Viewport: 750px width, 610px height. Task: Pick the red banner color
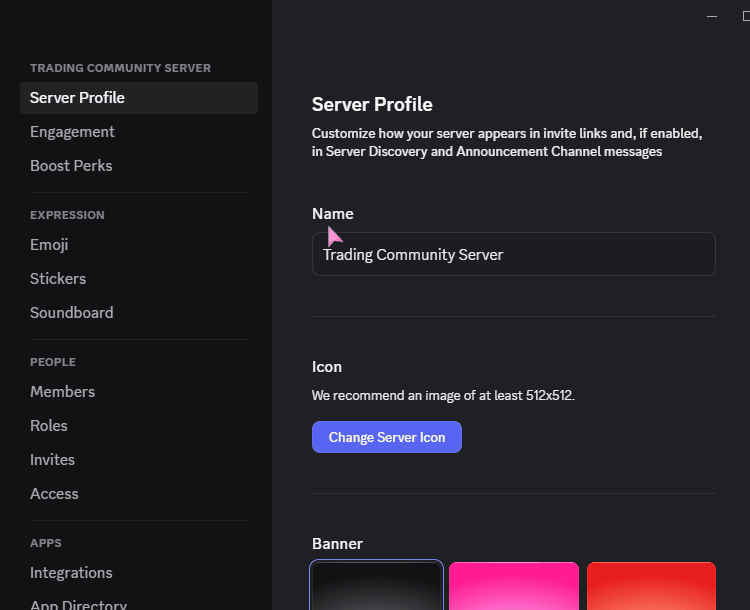pyautogui.click(x=651, y=586)
